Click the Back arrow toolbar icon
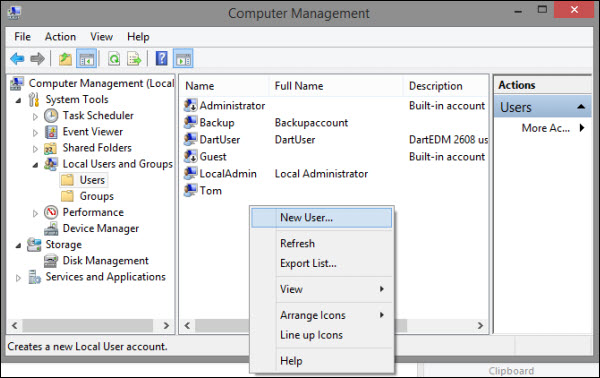 point(17,59)
